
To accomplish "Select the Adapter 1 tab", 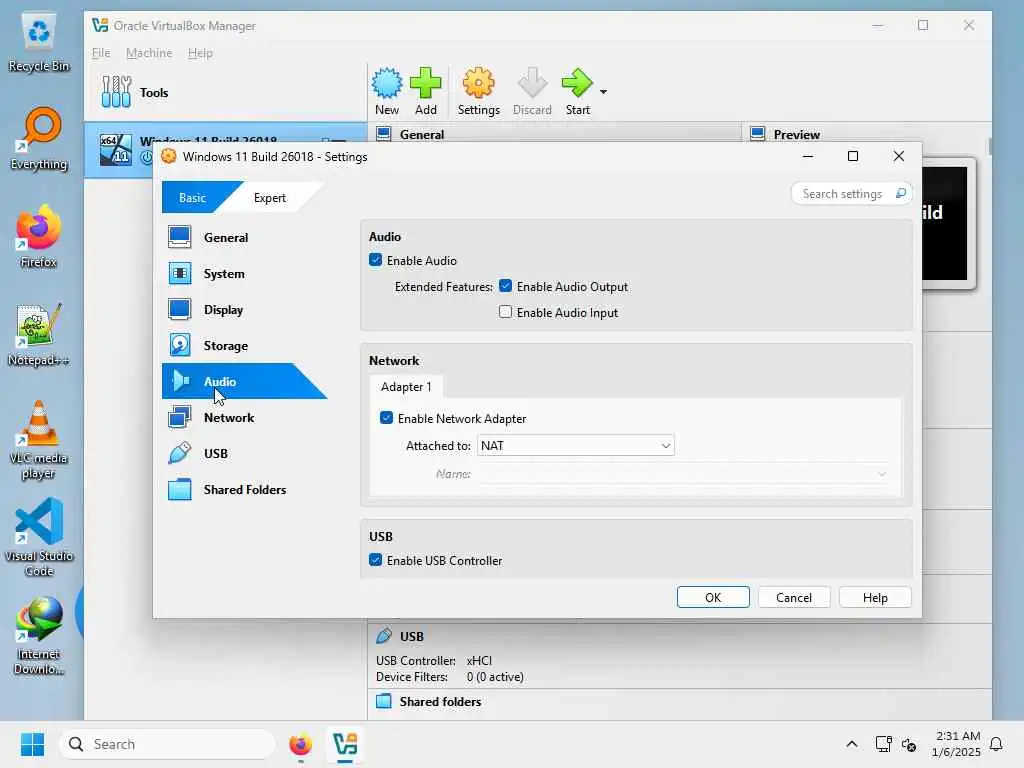I will tap(406, 387).
